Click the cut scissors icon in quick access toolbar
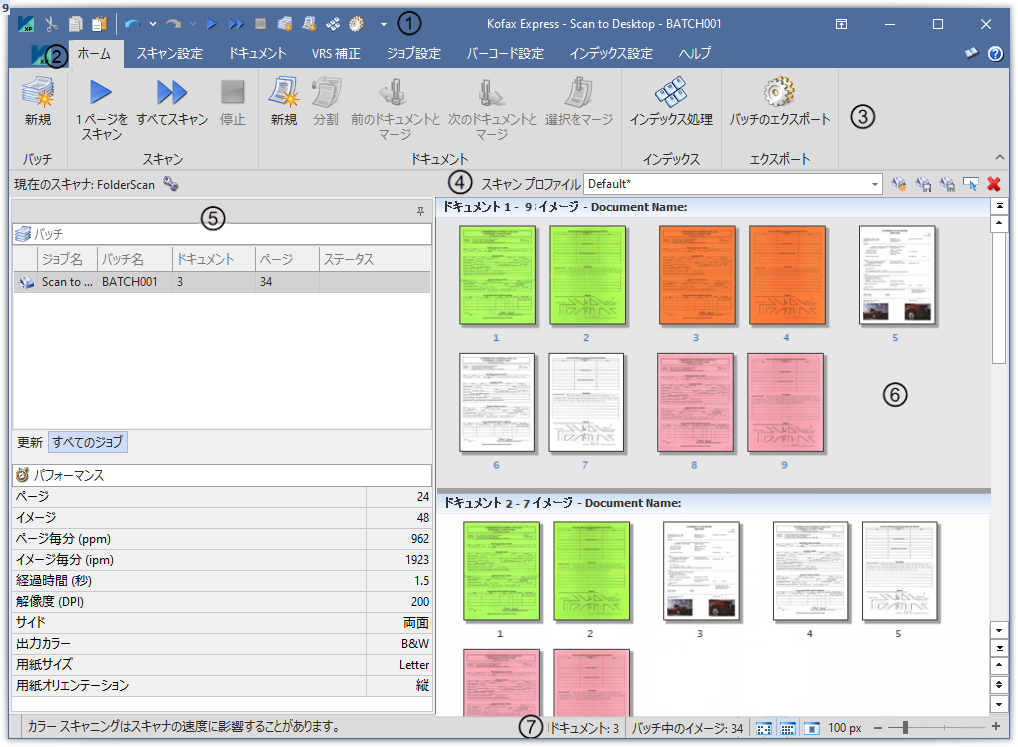Viewport: 1018px width, 747px height. coord(51,23)
